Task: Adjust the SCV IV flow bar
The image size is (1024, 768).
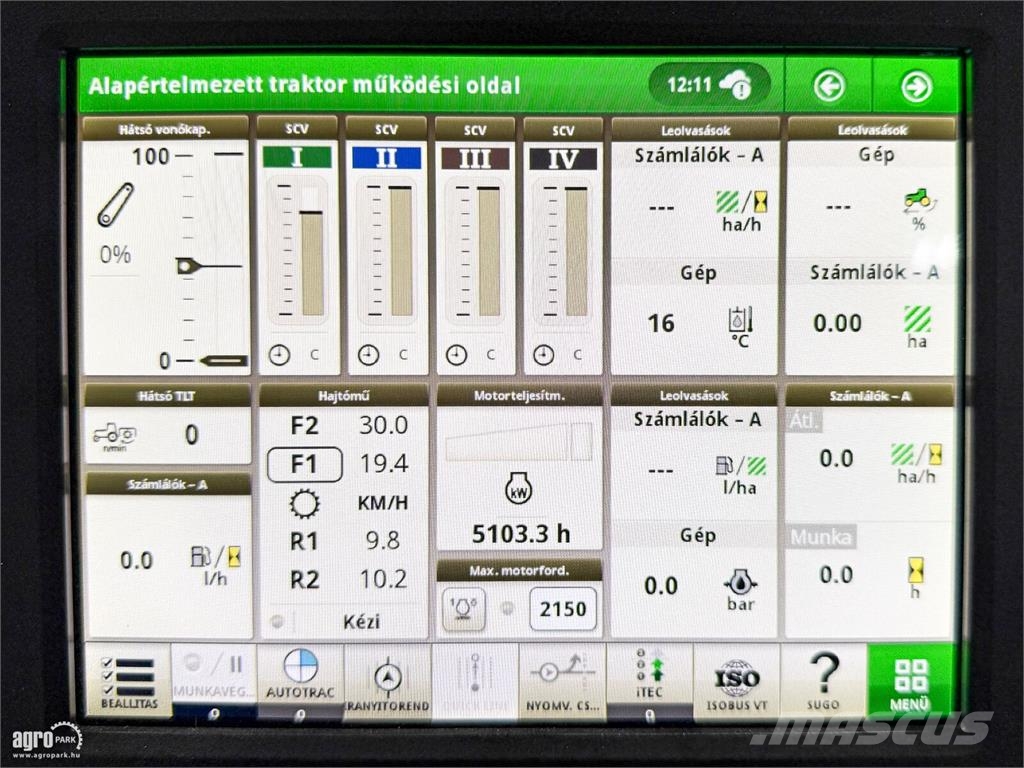Action: [576, 251]
